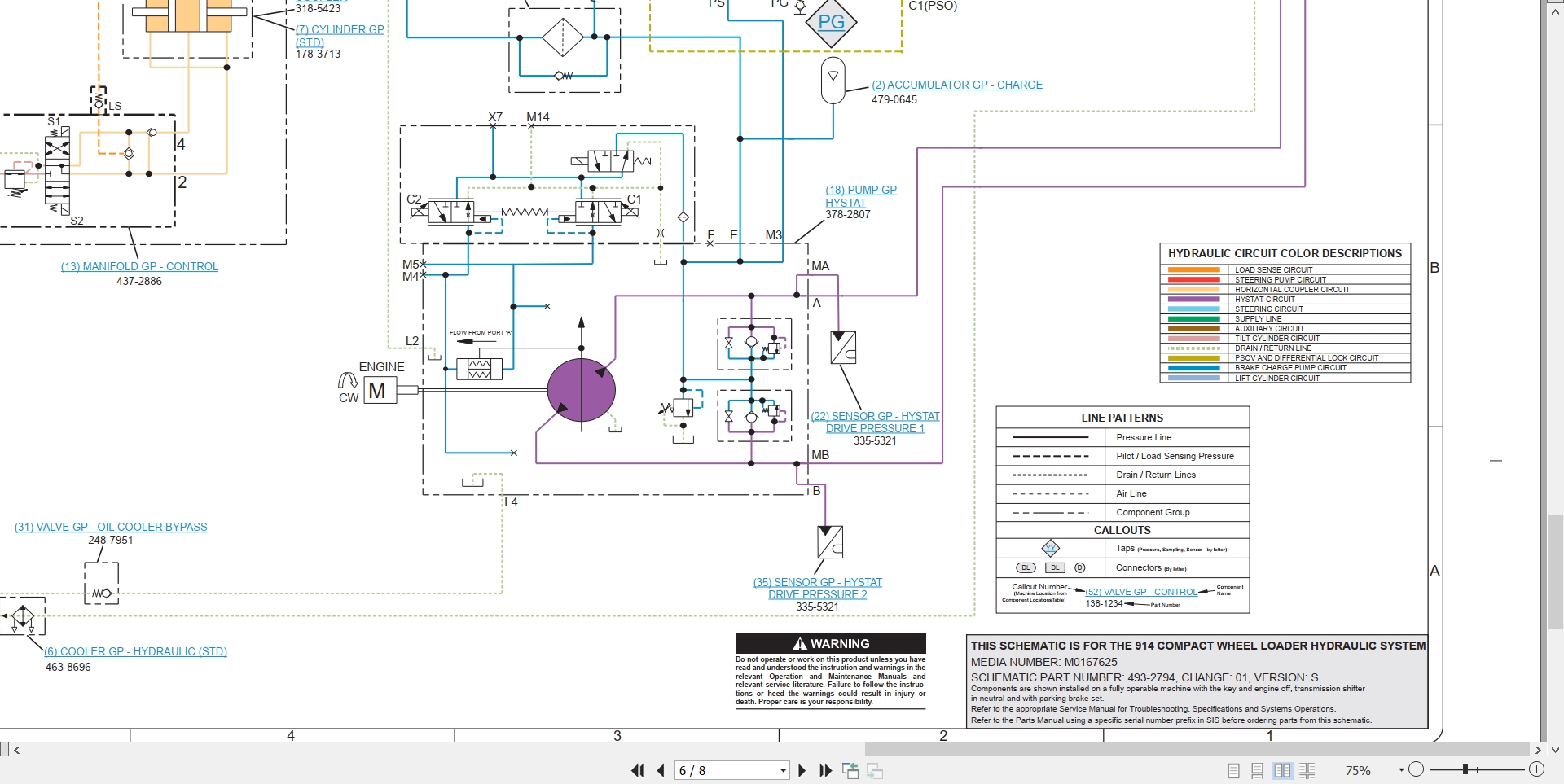Click the zoom in plus button

click(1536, 769)
